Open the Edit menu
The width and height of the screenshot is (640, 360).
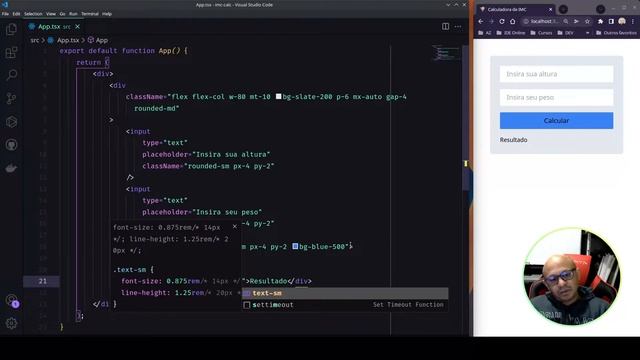(16, 14)
